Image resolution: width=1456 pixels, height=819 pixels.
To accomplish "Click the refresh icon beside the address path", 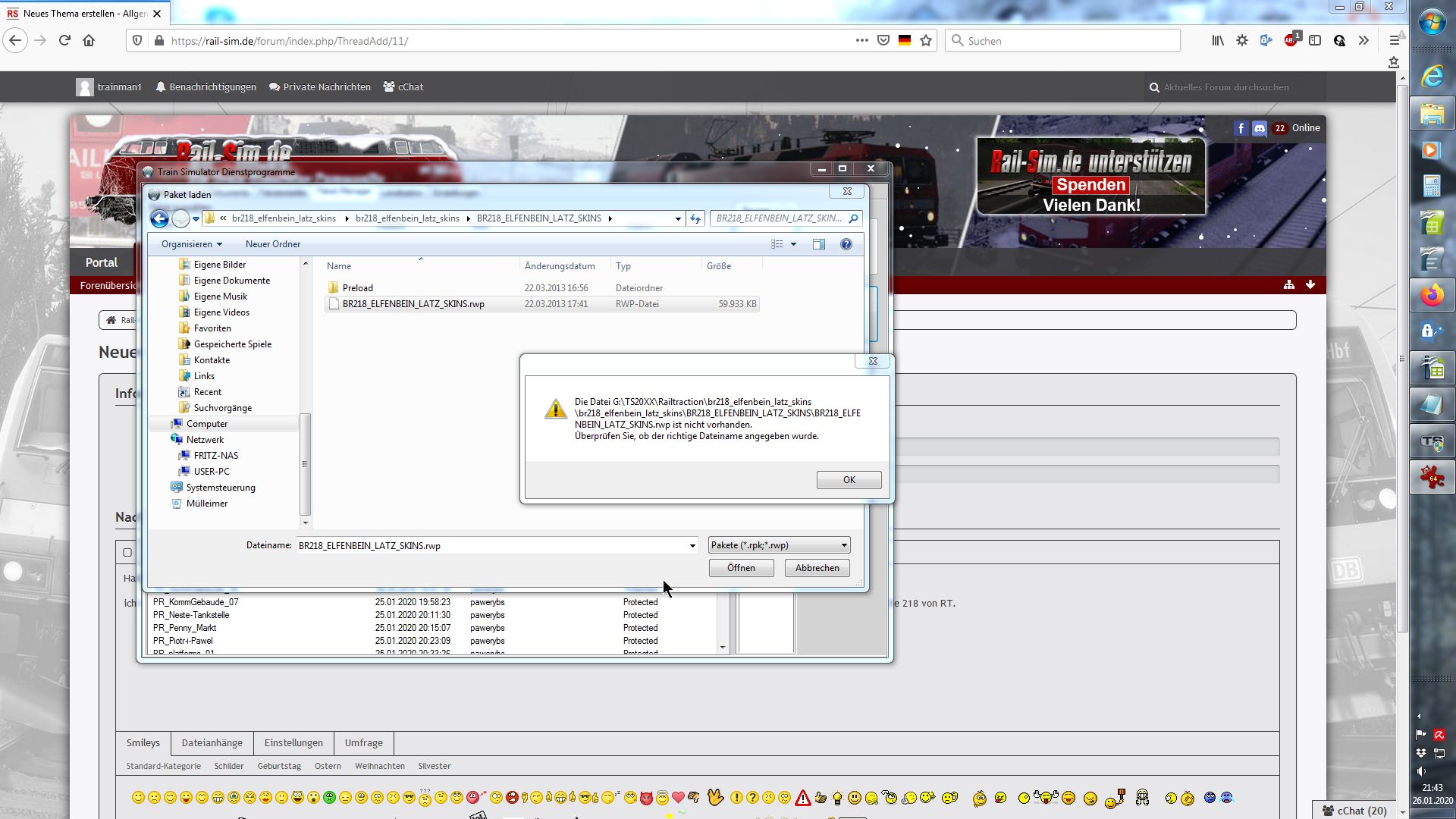I will coord(695,218).
